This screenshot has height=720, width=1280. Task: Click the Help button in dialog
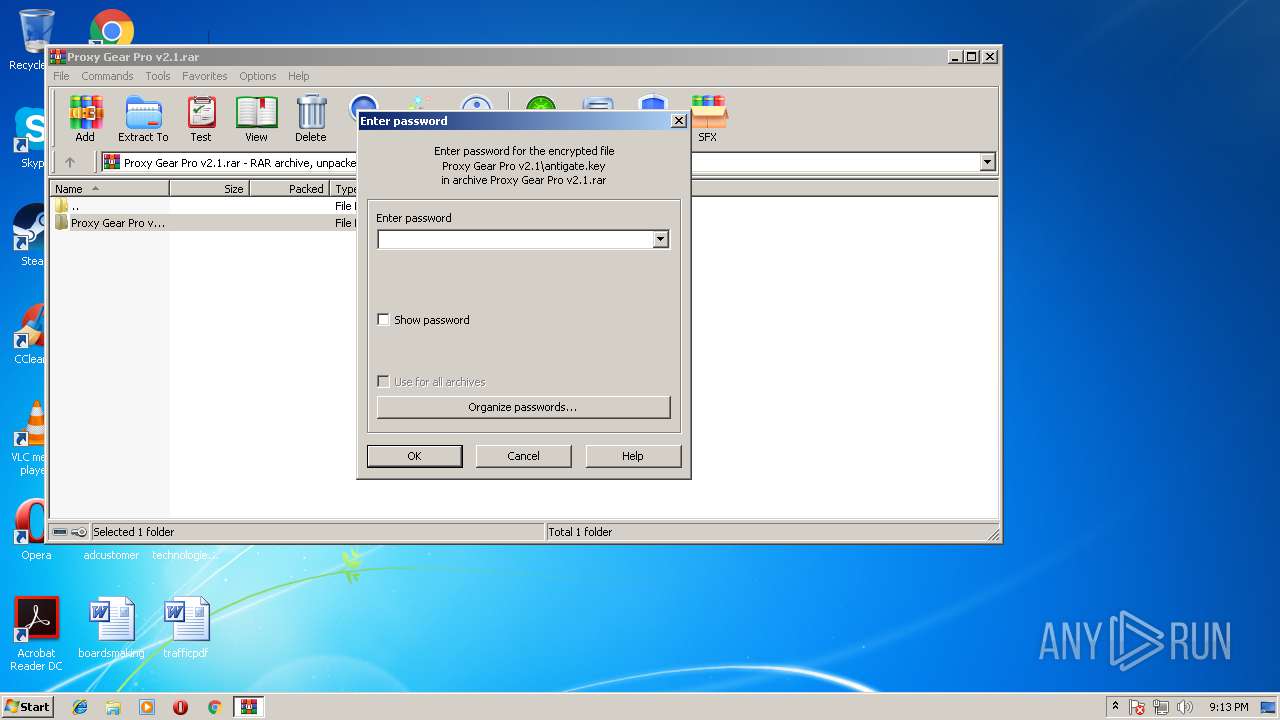tap(633, 456)
